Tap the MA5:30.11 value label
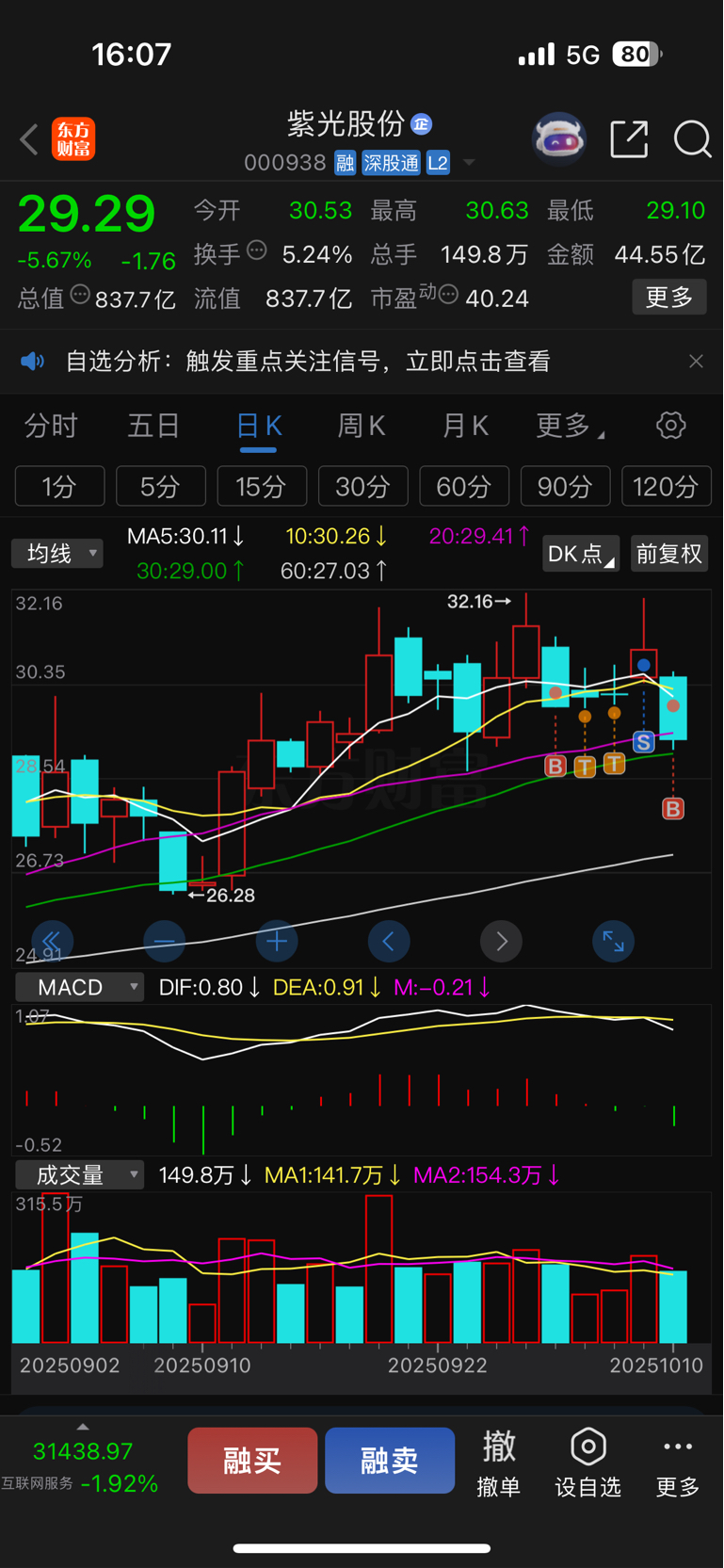Screen dimensions: 724x1568 click(x=185, y=537)
